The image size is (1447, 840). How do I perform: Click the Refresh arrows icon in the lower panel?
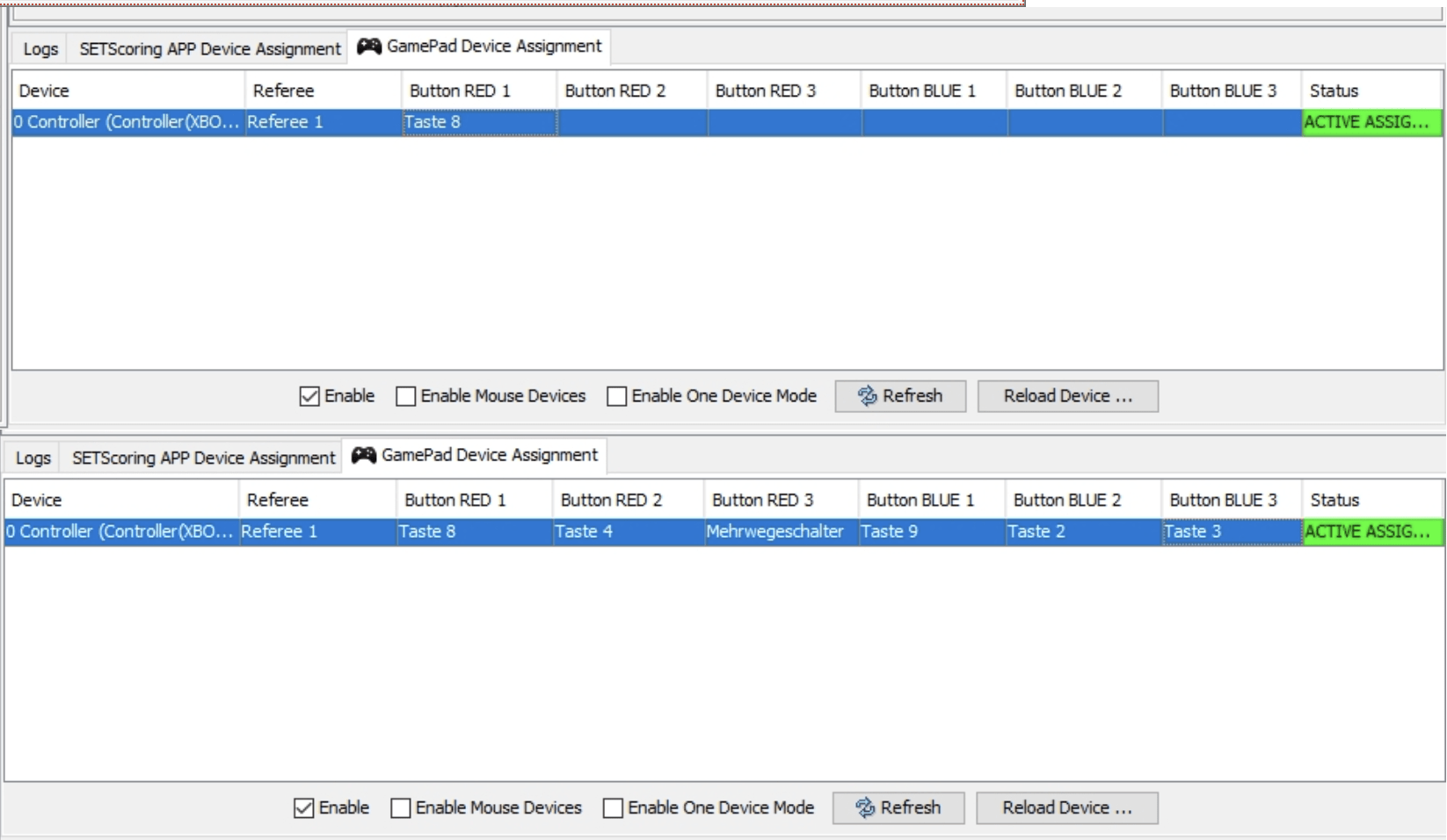(x=865, y=807)
